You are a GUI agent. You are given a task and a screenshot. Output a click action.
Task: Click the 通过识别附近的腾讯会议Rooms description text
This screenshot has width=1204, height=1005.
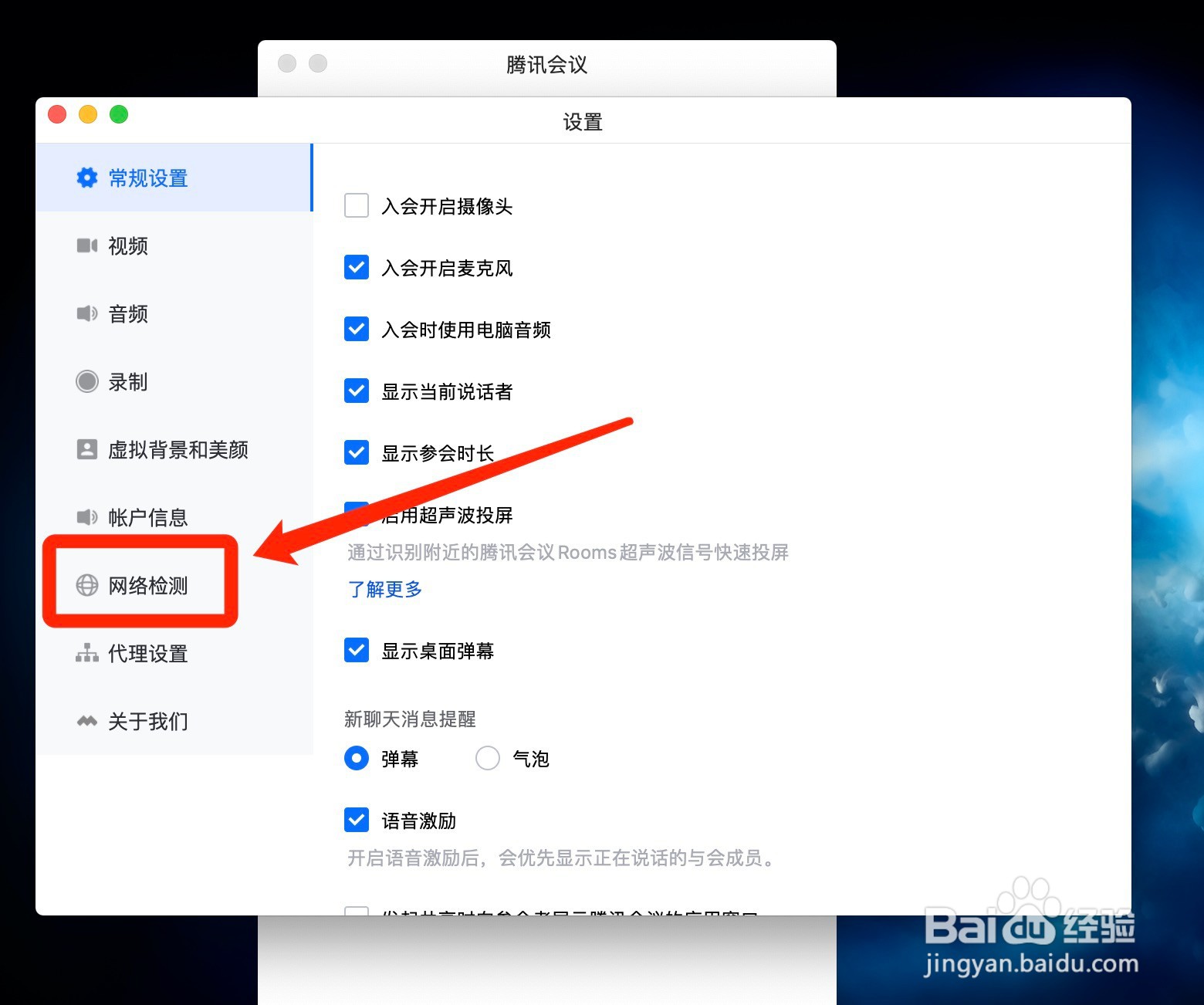(568, 552)
